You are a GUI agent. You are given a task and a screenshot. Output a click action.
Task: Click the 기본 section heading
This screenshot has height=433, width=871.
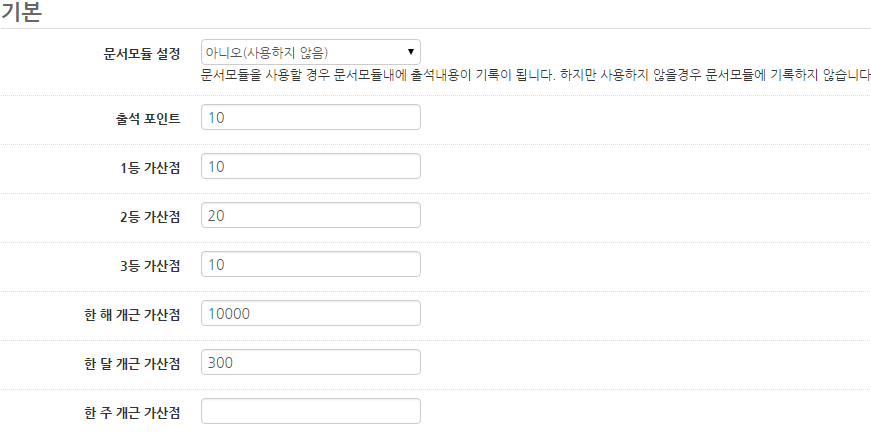click(21, 12)
